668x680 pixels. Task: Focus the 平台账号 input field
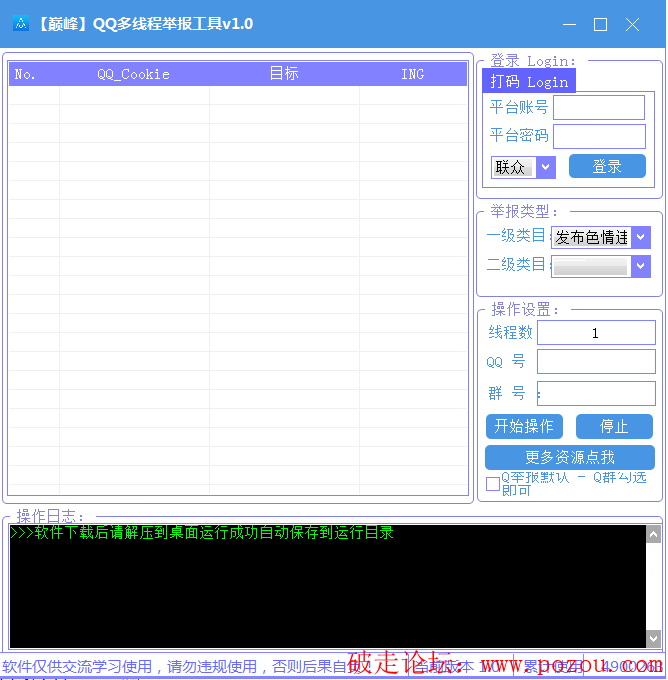(x=600, y=108)
